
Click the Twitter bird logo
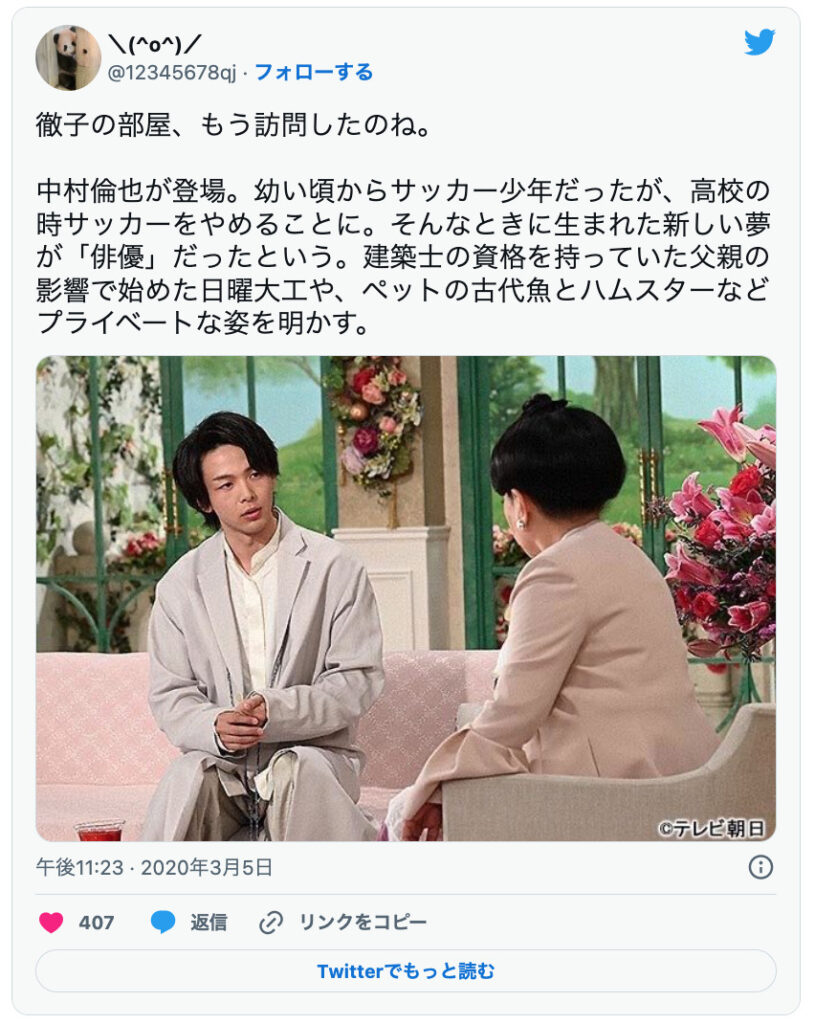759,42
